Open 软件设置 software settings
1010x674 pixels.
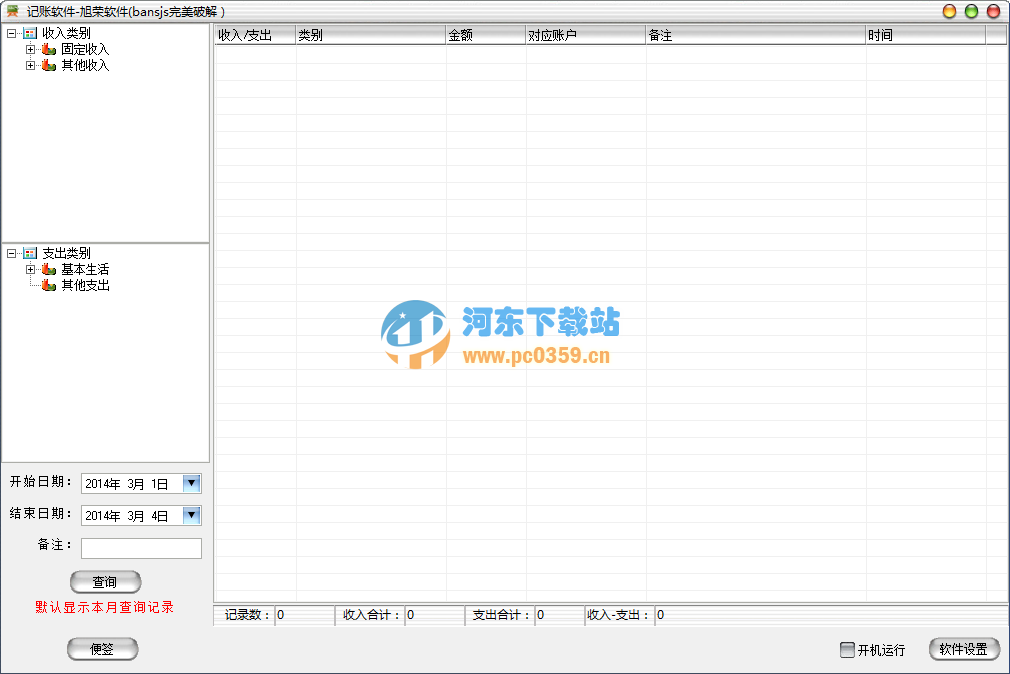(963, 649)
